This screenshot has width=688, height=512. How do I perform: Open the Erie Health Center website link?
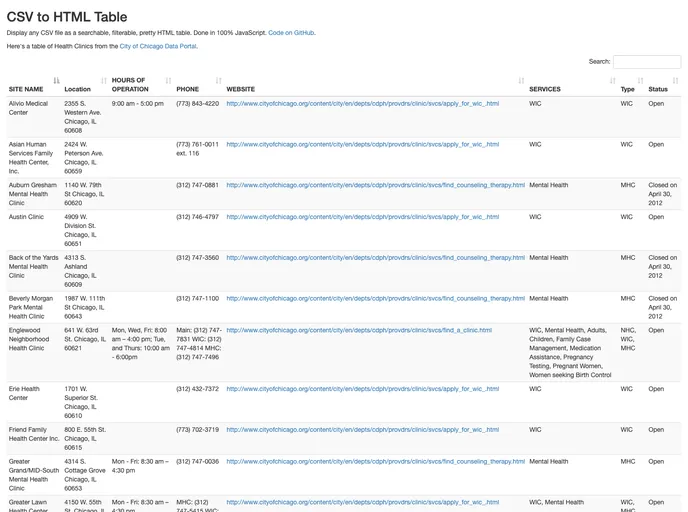(362, 389)
